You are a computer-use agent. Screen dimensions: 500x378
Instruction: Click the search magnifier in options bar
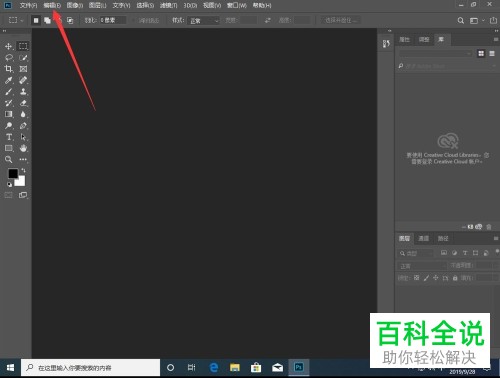coord(461,21)
